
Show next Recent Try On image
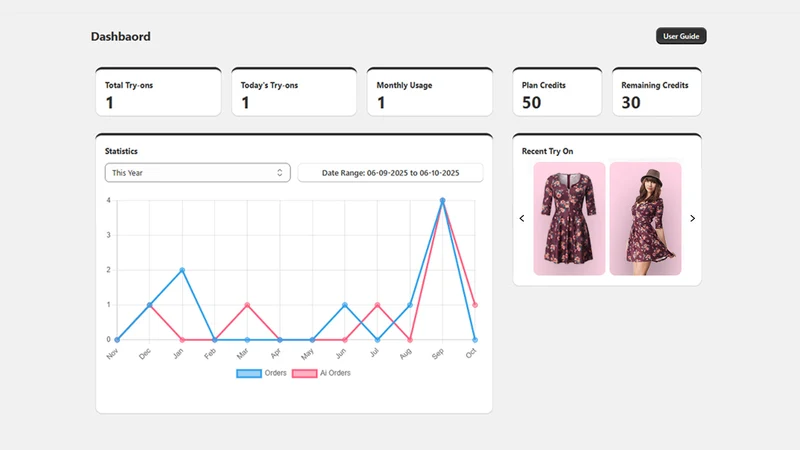[692, 218]
